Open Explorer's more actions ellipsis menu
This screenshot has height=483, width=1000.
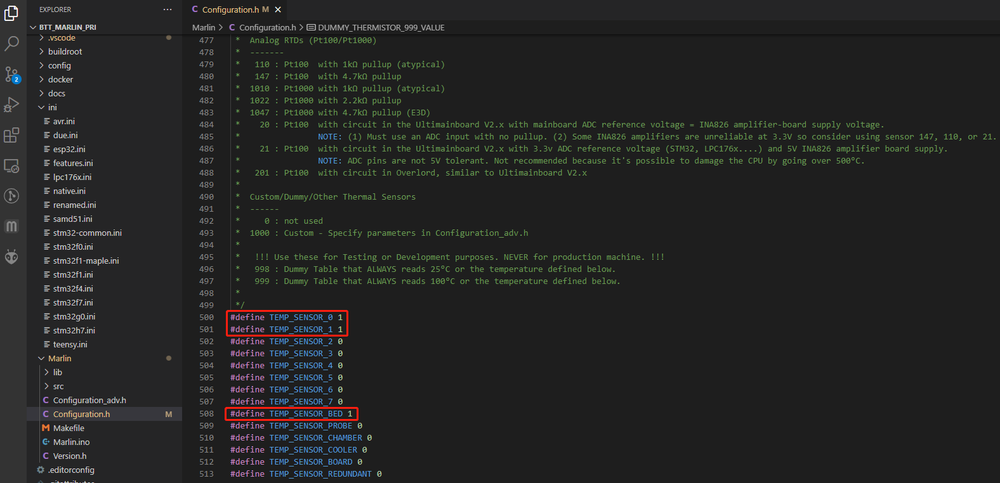click(165, 9)
